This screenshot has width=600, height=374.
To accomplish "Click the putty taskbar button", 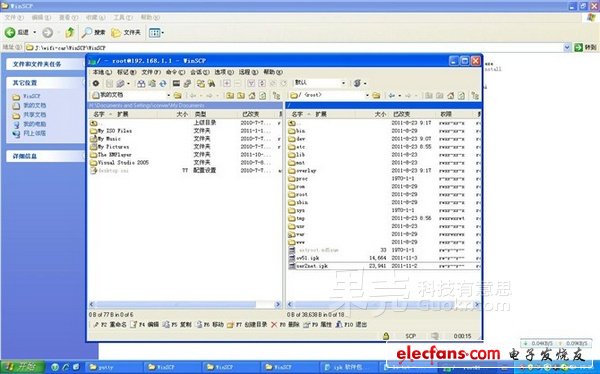I will coord(114,367).
